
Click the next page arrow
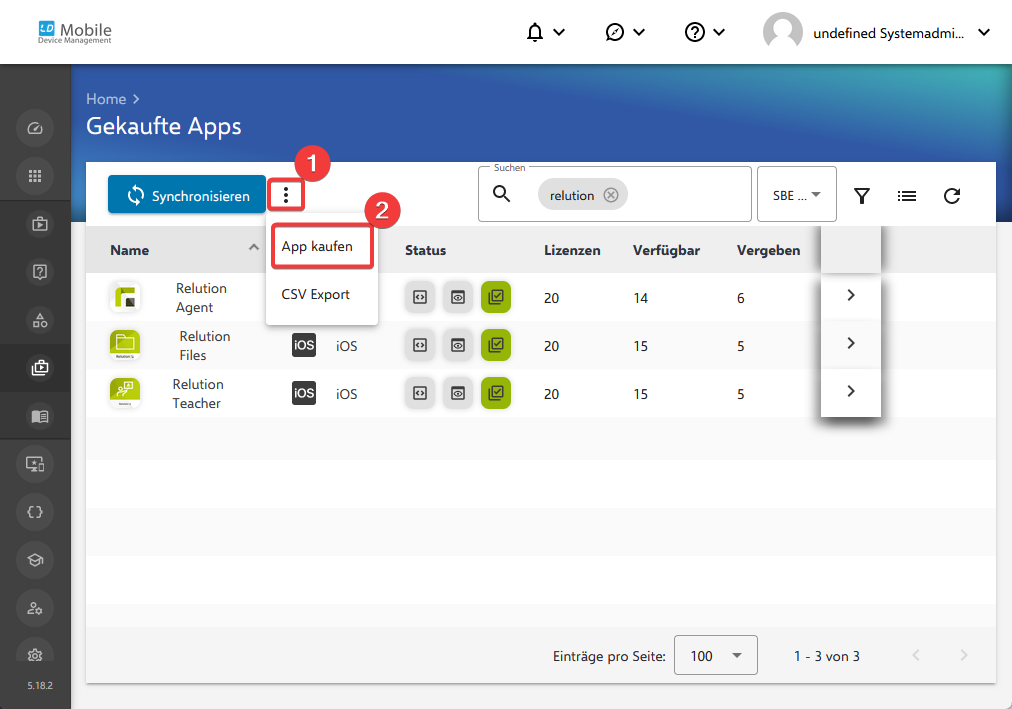pos(964,655)
